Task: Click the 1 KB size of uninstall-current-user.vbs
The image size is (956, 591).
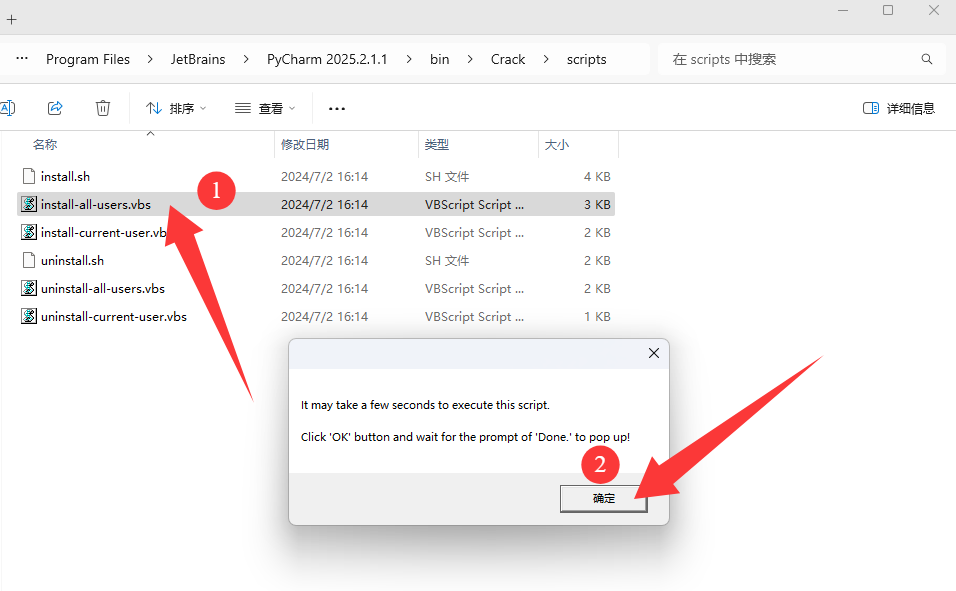Action: tap(597, 317)
